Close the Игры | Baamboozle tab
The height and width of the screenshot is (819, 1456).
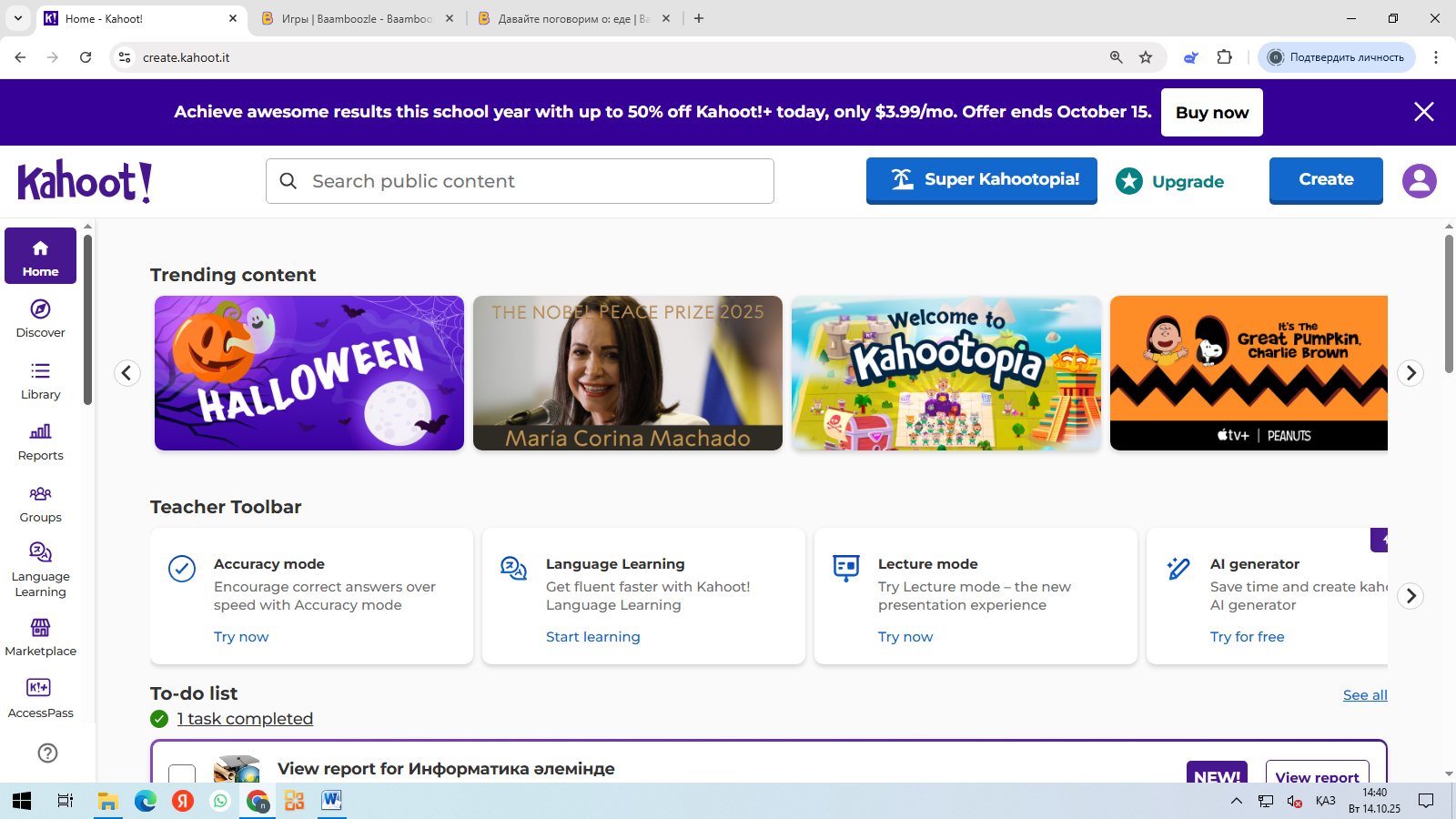[450, 18]
